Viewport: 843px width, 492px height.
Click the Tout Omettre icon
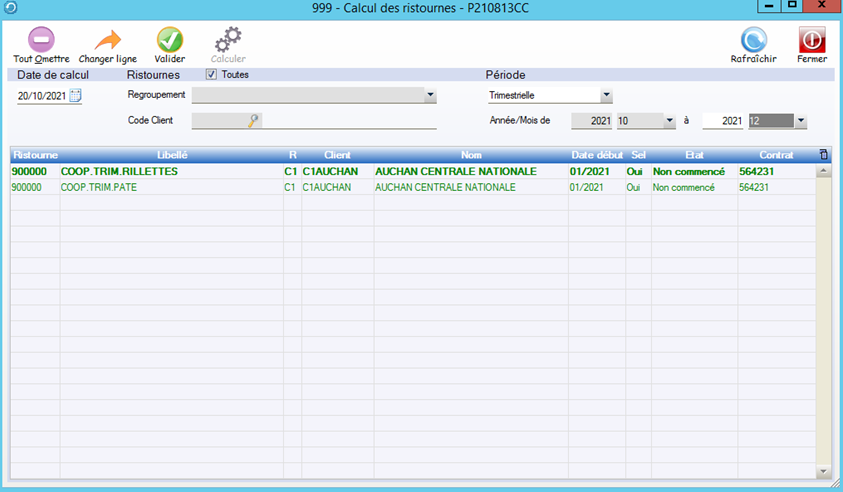point(41,40)
